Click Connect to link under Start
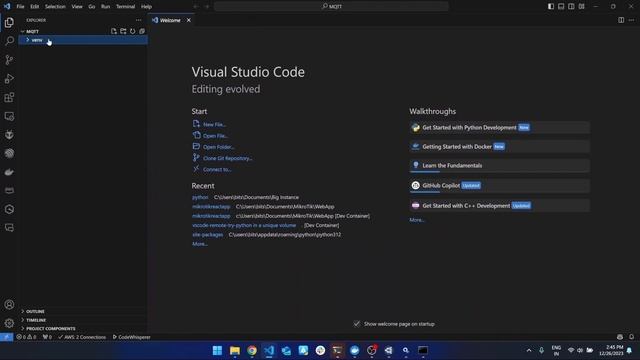The height and width of the screenshot is (360, 640). (217, 169)
